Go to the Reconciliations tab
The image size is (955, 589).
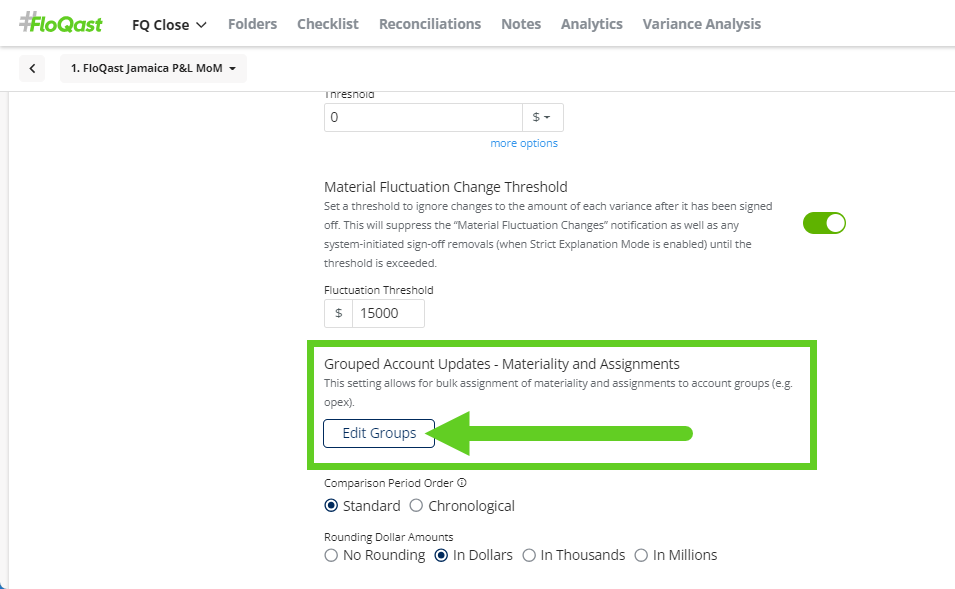429,24
